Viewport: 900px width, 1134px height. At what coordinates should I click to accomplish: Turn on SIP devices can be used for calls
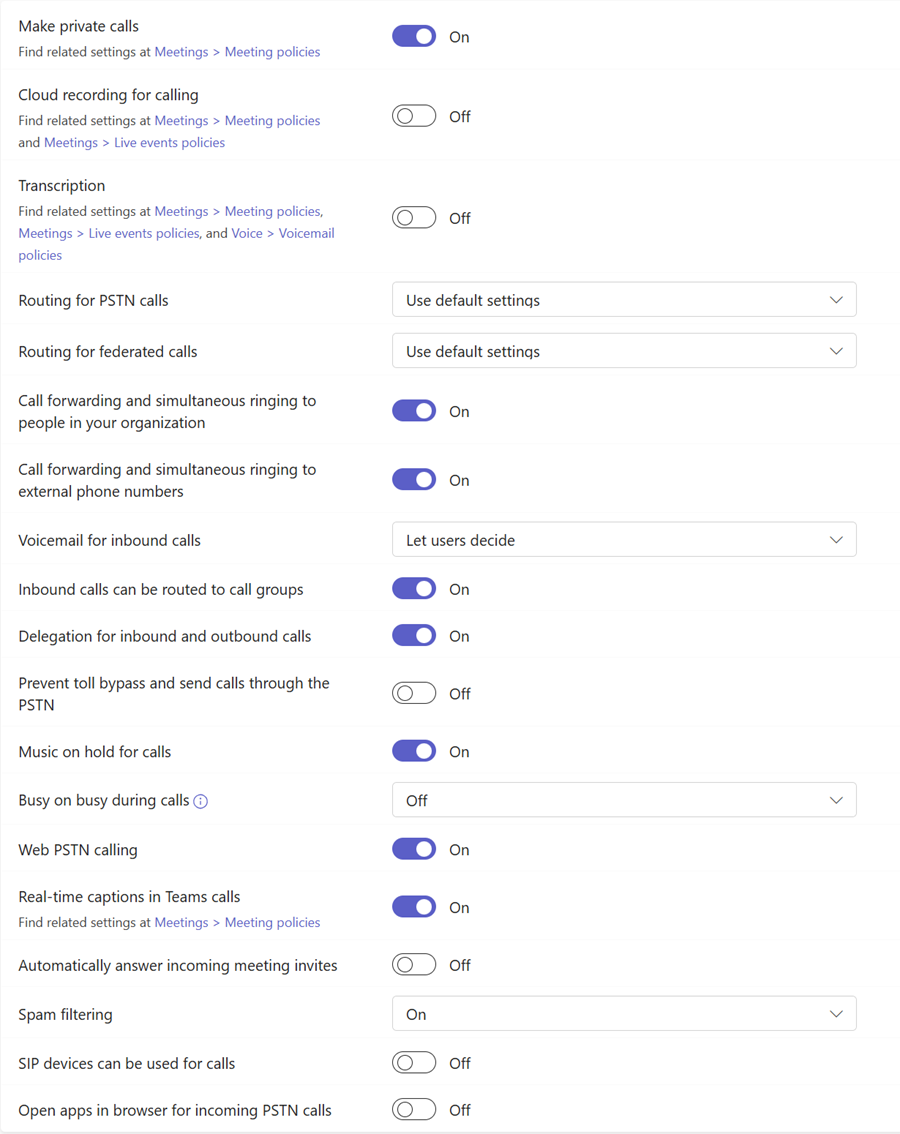click(413, 1062)
